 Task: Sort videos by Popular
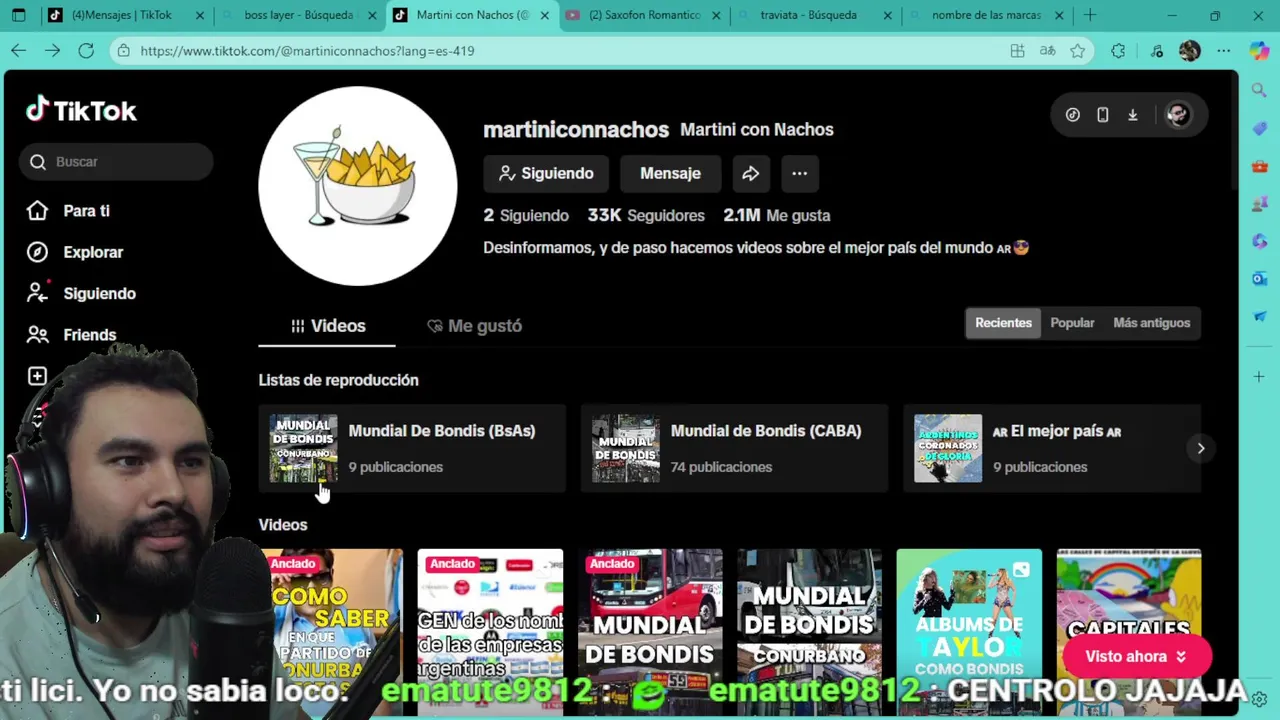click(1072, 323)
